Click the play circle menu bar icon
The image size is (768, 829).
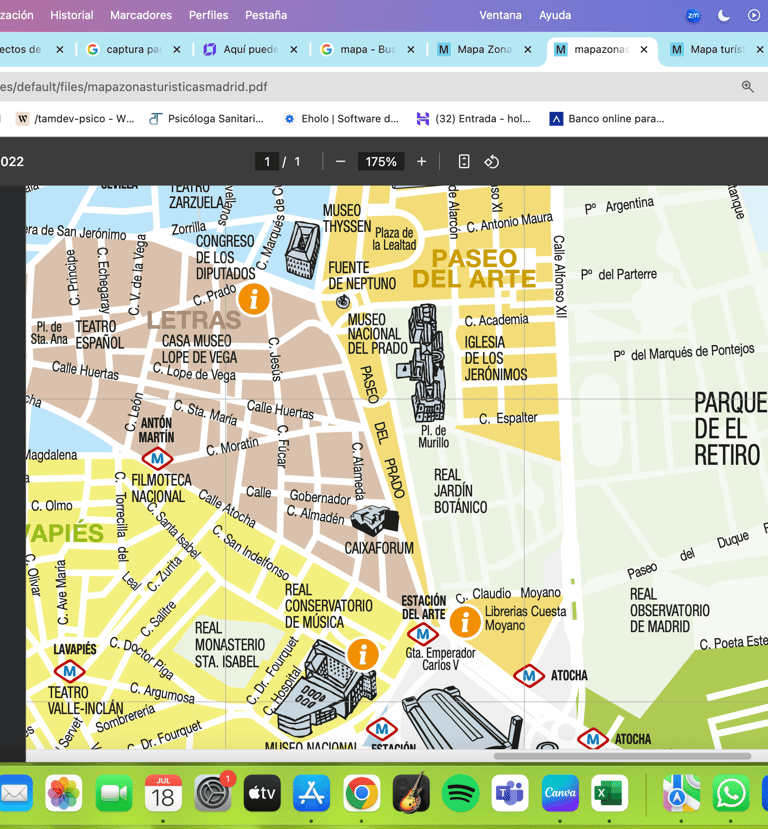pos(754,15)
